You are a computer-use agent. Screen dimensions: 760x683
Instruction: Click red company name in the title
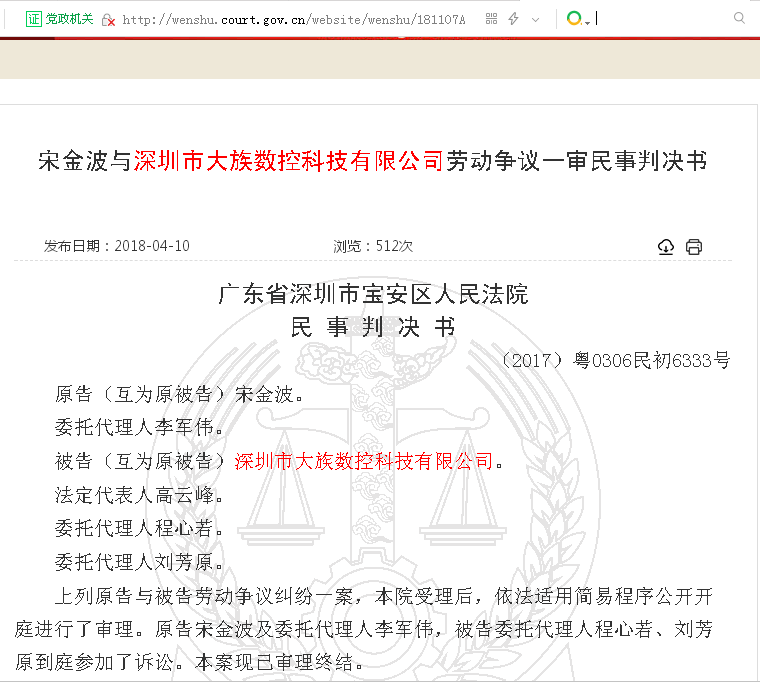click(x=288, y=161)
